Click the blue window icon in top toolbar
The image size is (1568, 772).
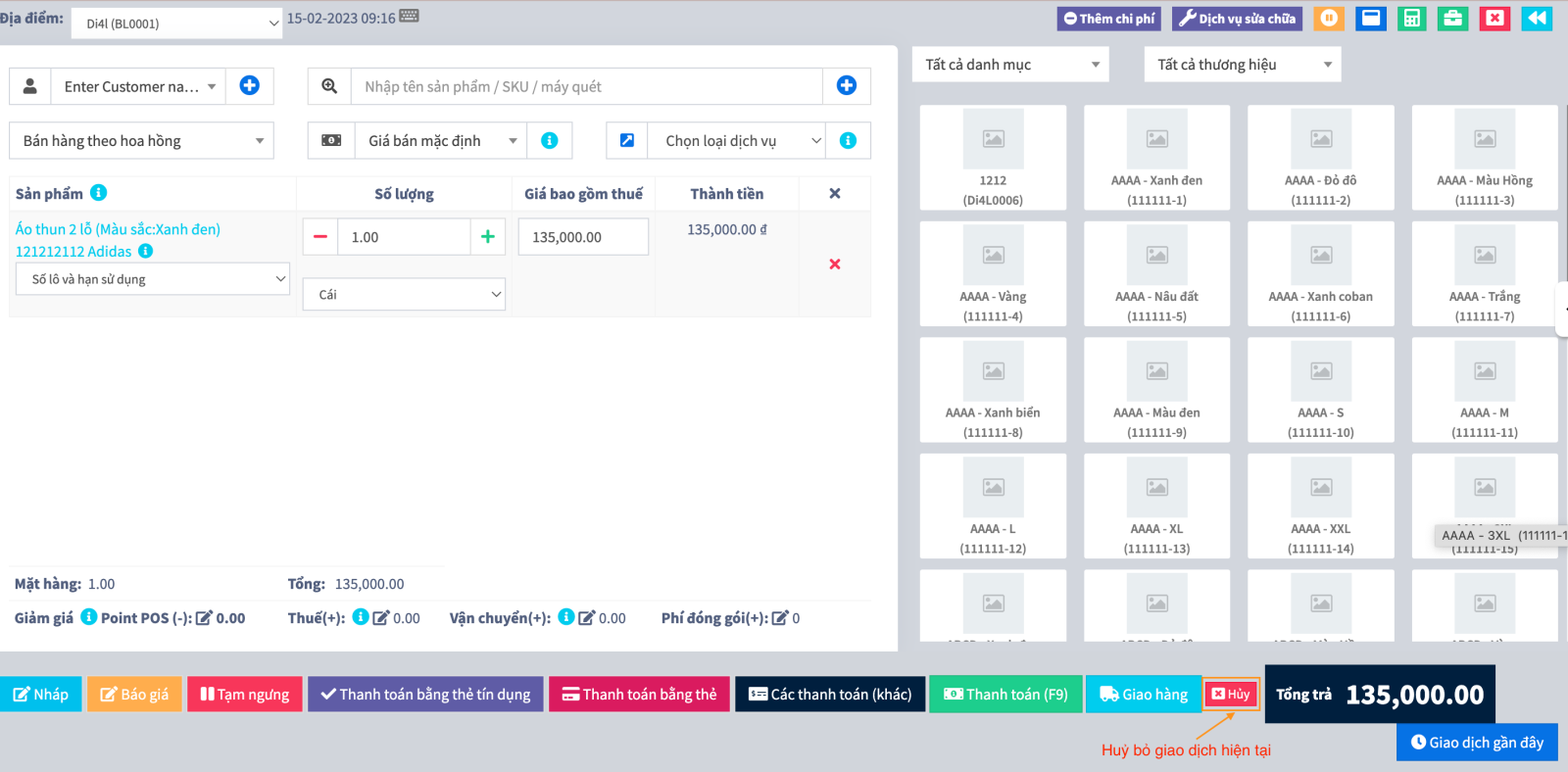[x=1370, y=19]
